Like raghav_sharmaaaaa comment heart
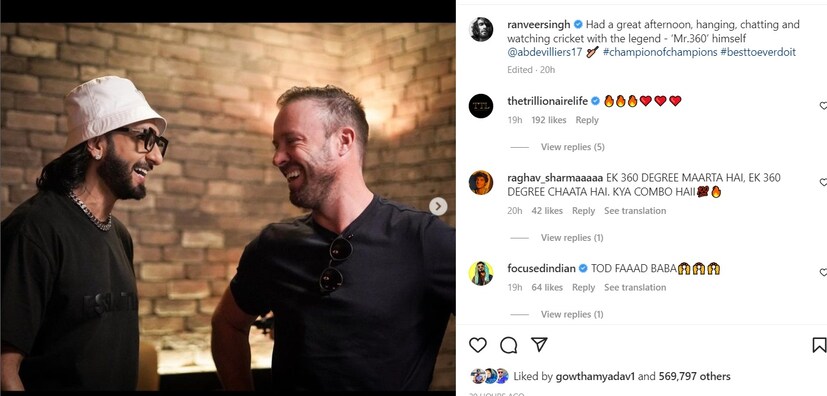 pos(823,182)
